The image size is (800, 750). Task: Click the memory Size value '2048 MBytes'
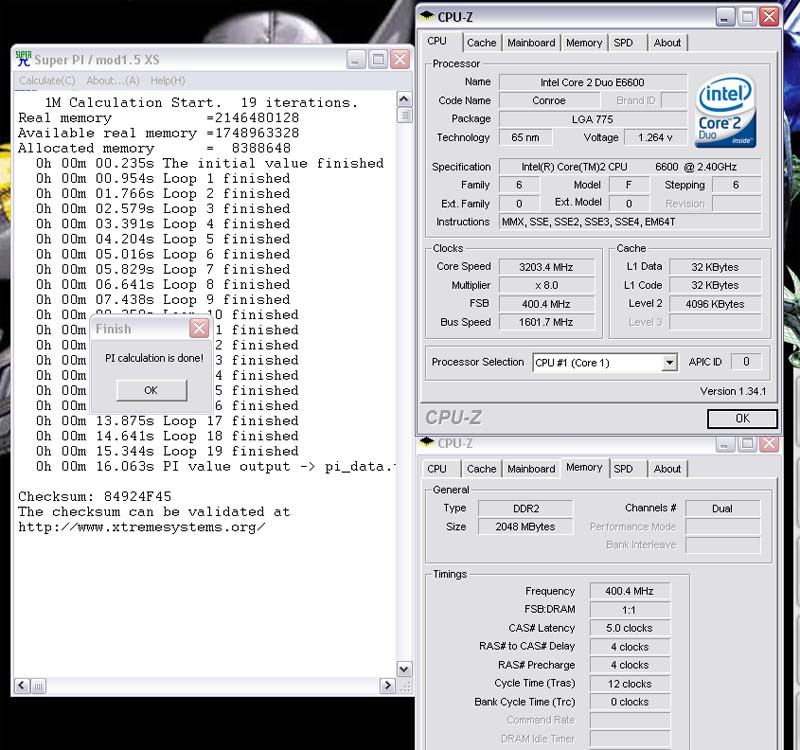tap(526, 527)
